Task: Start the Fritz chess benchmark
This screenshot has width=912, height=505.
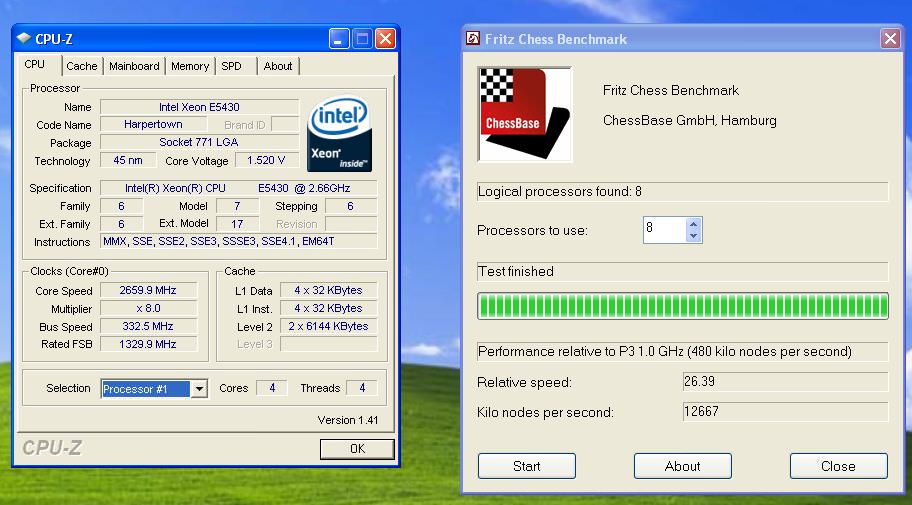Action: (527, 466)
